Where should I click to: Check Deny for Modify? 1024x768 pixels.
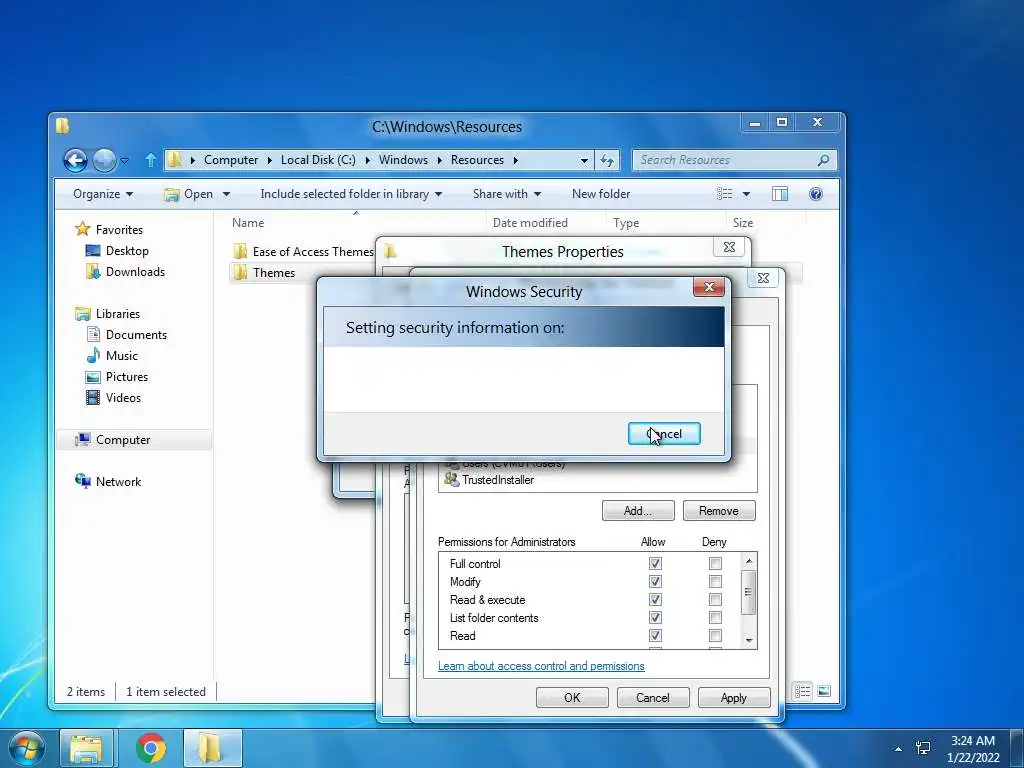715,581
